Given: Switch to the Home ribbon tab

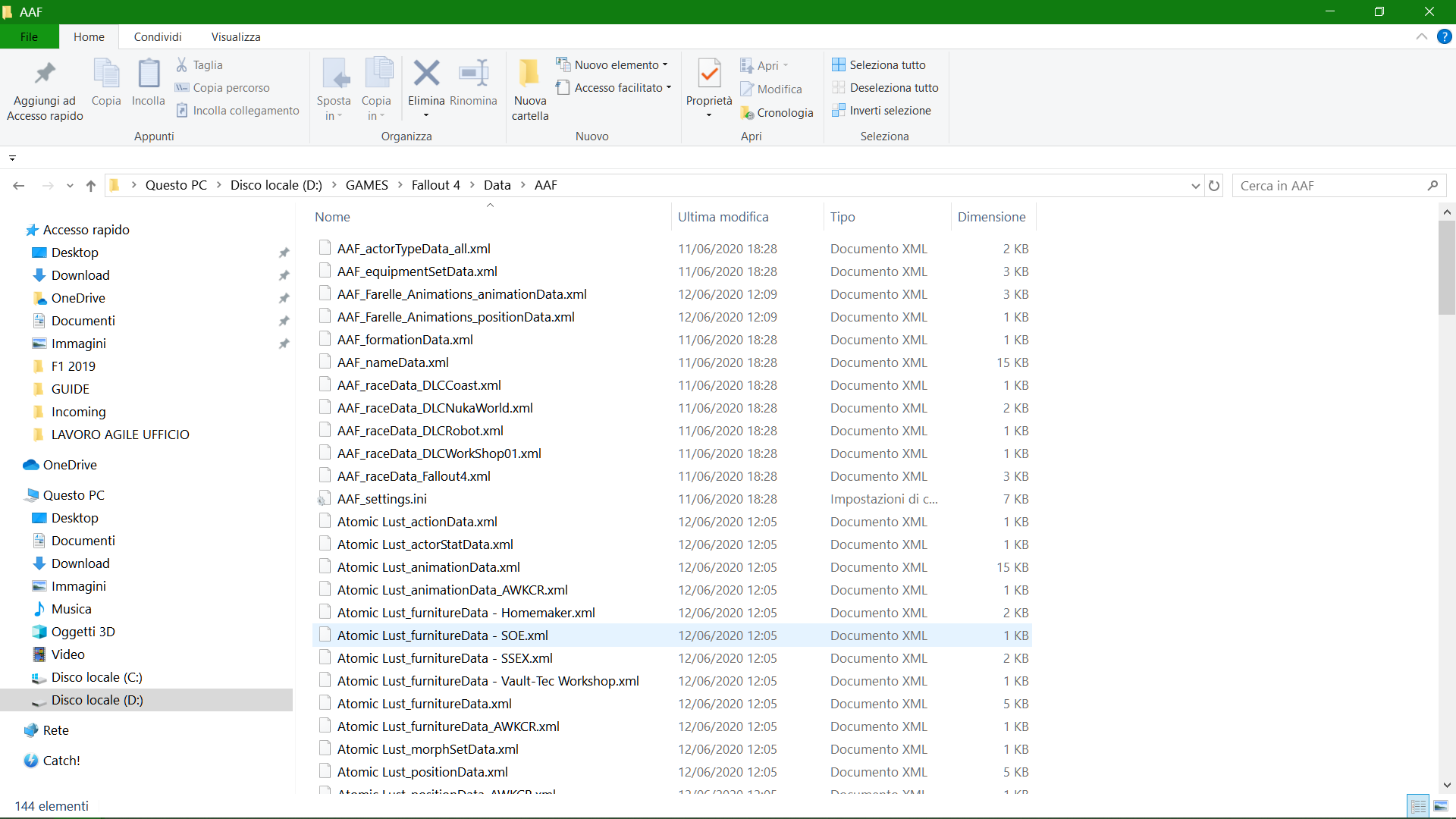Looking at the screenshot, I should click(89, 36).
